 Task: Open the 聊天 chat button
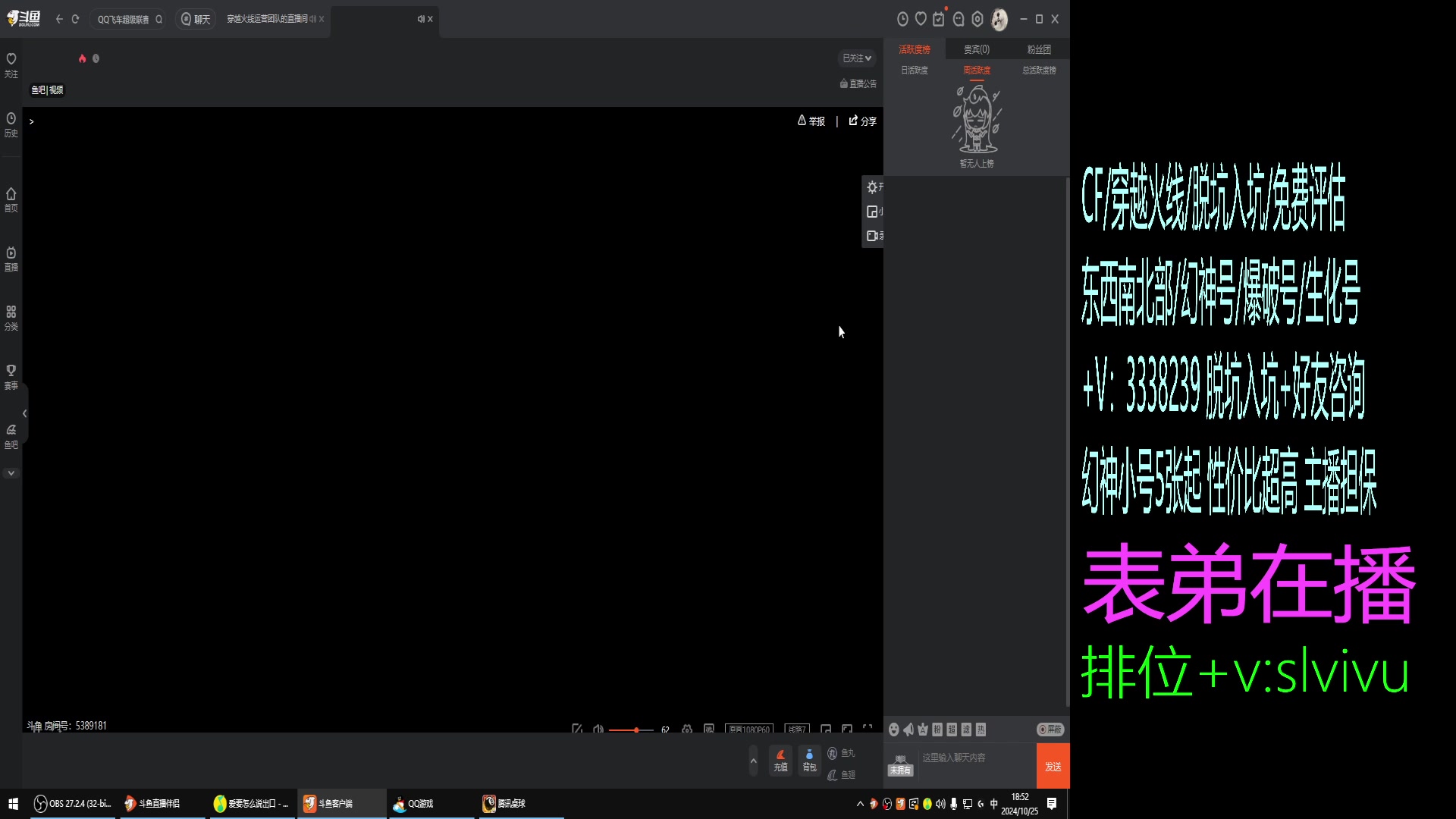tap(196, 19)
